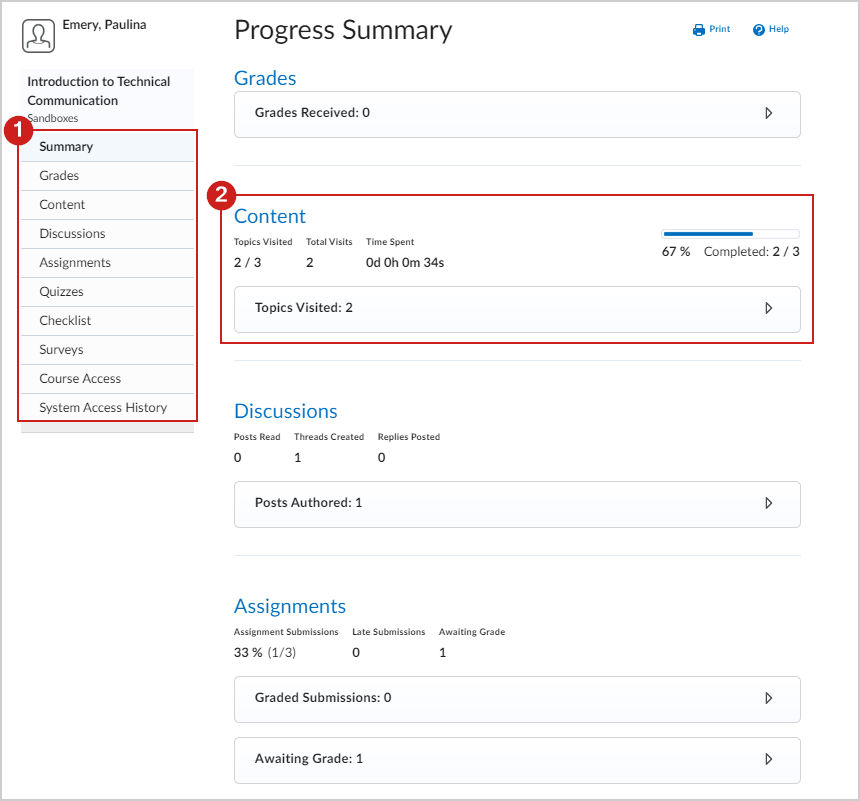Screen dimensions: 860x801
Task: Select Course Access in the sidebar
Action: (78, 378)
